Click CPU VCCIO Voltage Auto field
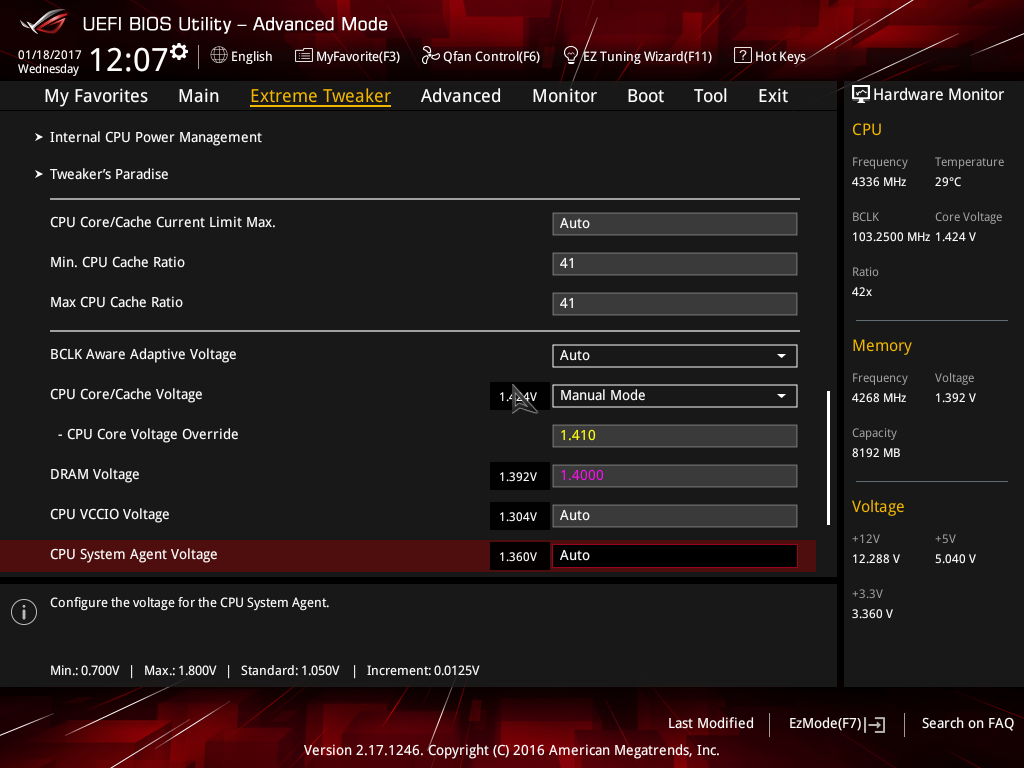This screenshot has width=1024, height=768. 675,516
